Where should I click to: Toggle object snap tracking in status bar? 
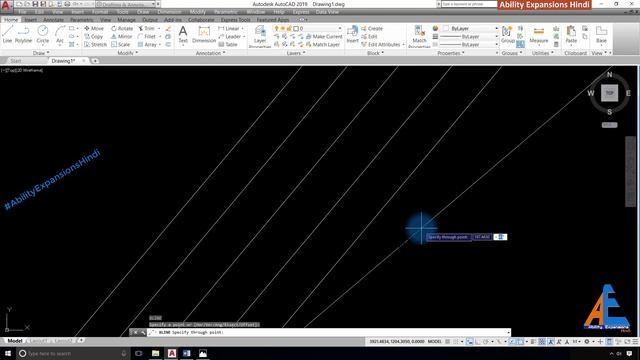coord(512,342)
